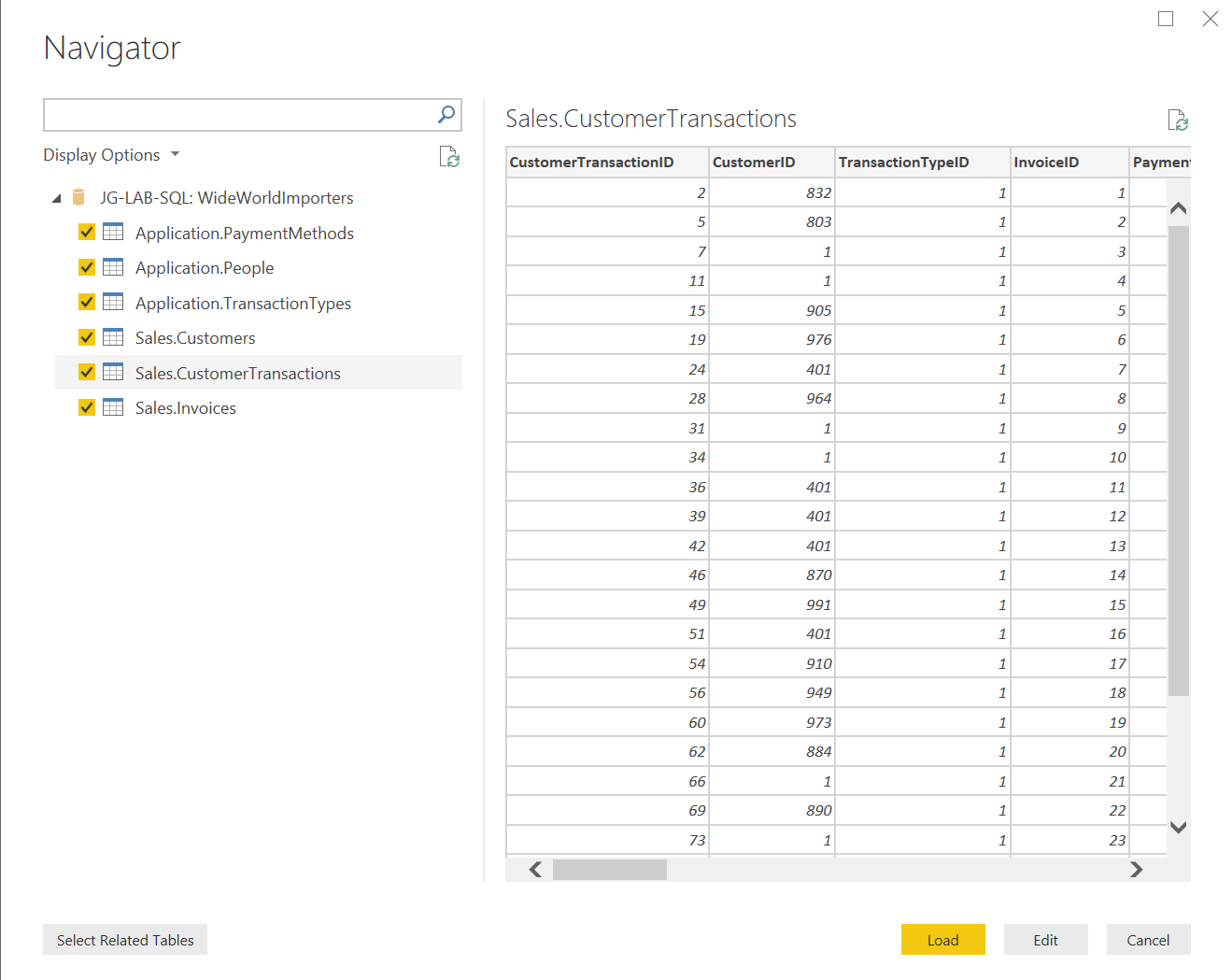The width and height of the screenshot is (1232, 980).
Task: Select the JG-LAB-SQL: WideWorldImporters database
Action: point(227,198)
